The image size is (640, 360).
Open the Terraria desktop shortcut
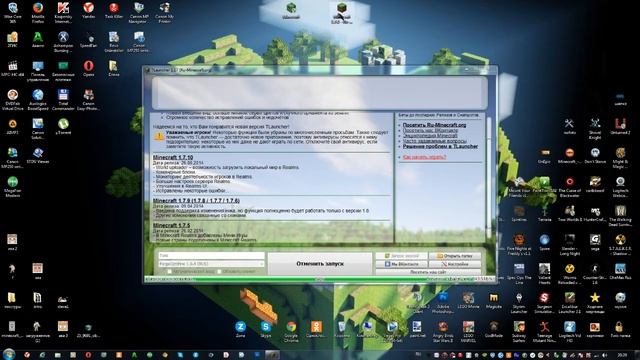point(544,213)
